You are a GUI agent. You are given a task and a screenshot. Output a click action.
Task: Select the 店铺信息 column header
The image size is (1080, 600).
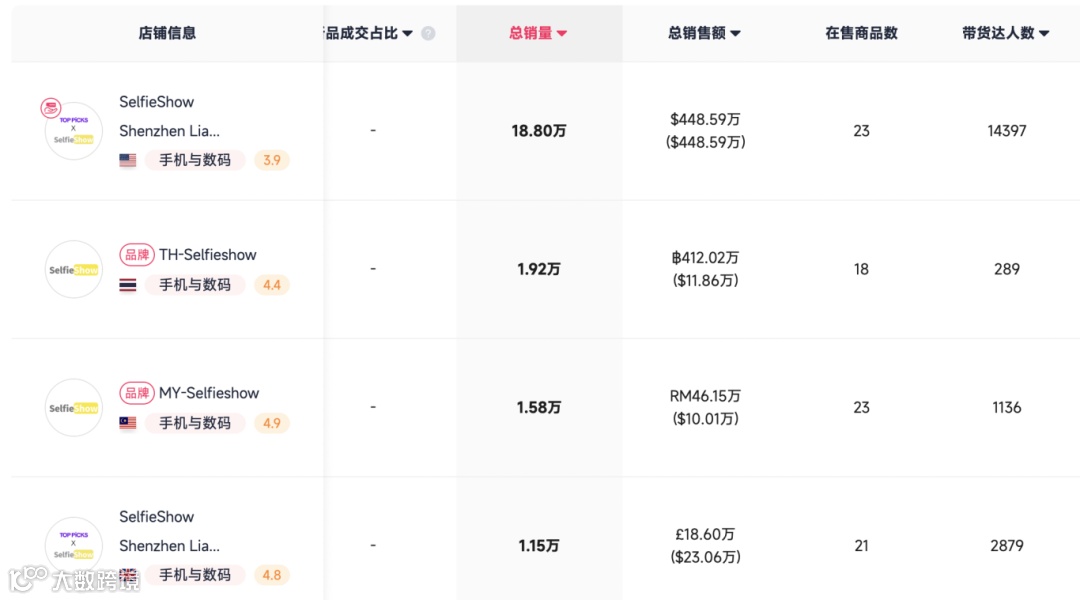click(167, 33)
